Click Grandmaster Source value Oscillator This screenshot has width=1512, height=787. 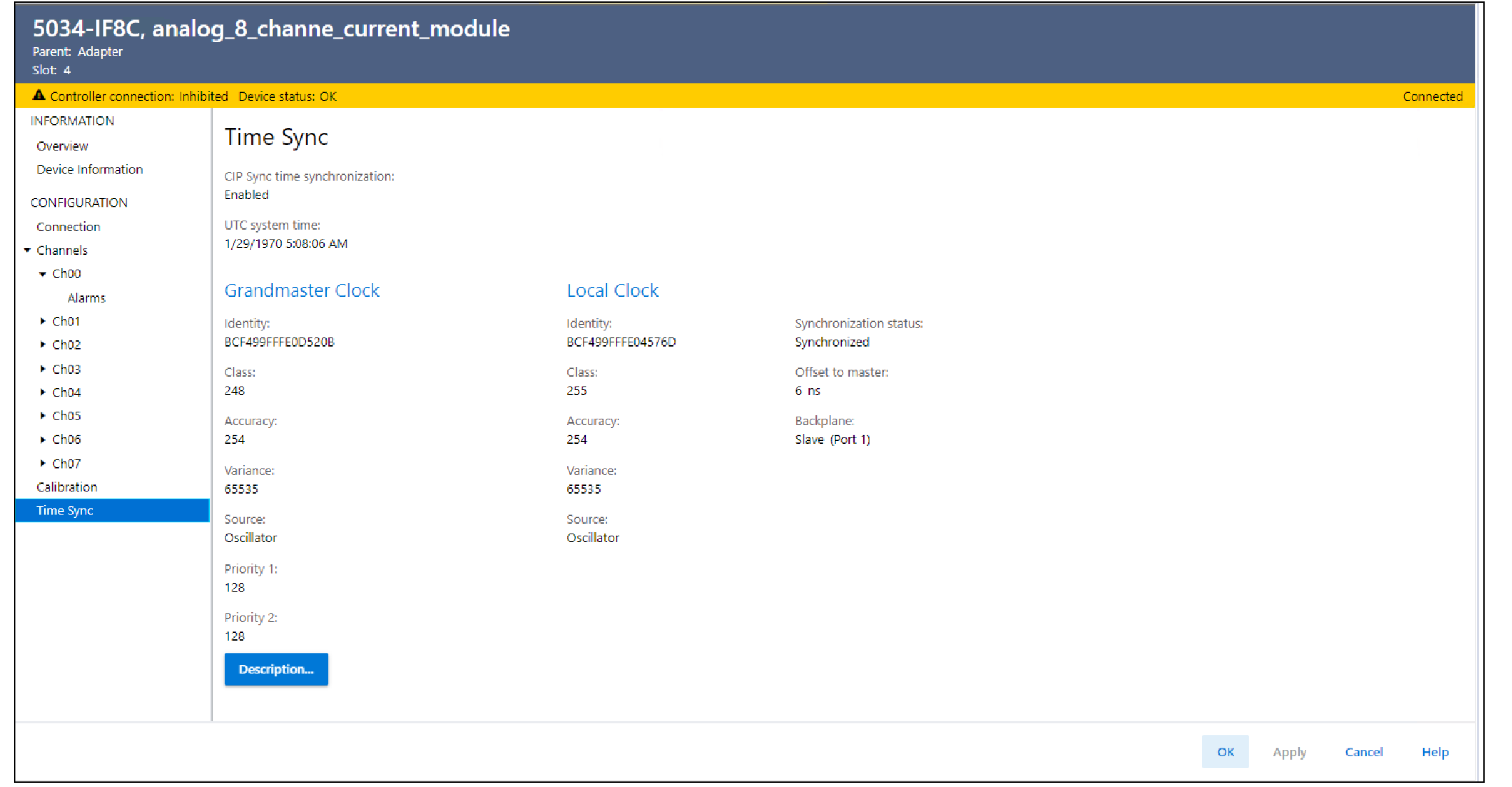point(251,538)
